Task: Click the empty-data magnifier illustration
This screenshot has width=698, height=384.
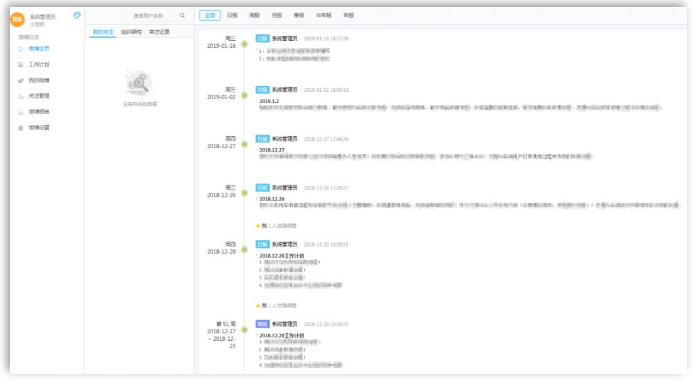Action: (139, 83)
